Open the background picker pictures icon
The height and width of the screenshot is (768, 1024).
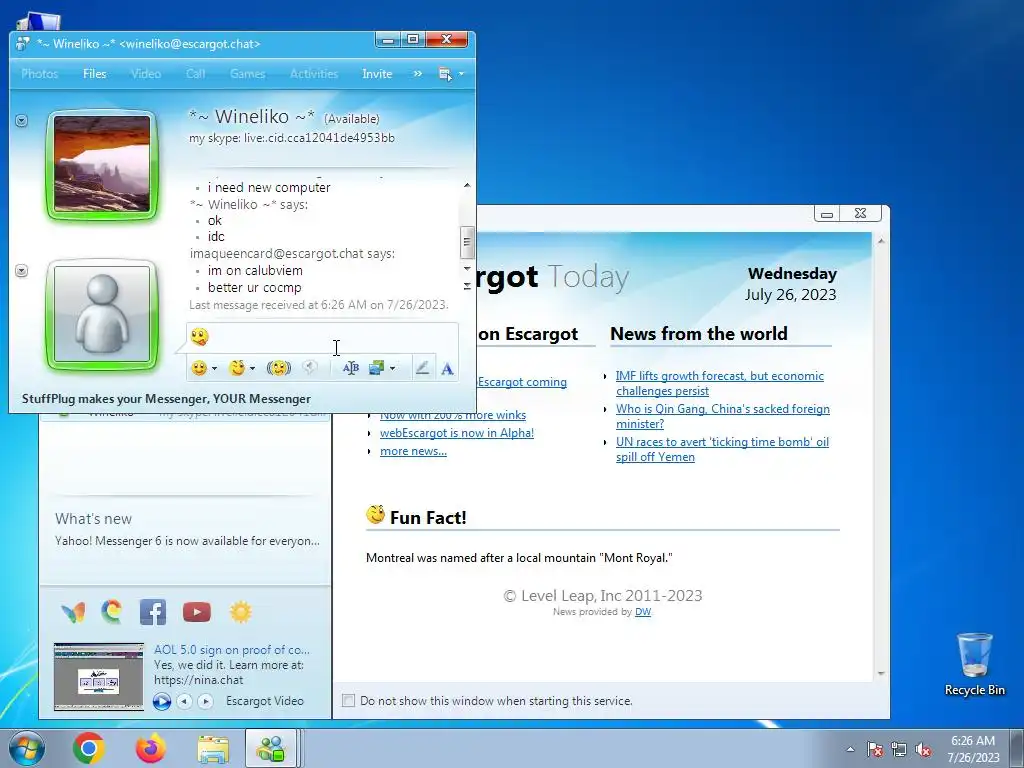[377, 368]
